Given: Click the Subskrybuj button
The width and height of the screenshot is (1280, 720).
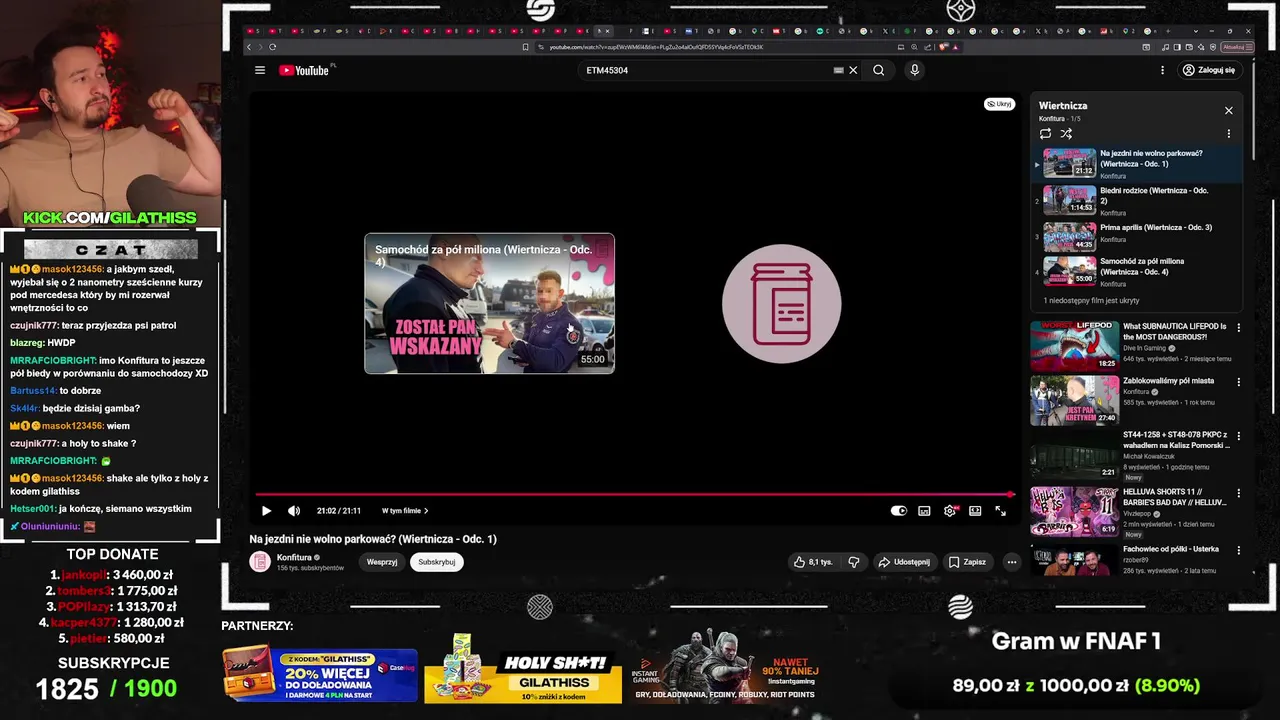Looking at the screenshot, I should point(437,562).
